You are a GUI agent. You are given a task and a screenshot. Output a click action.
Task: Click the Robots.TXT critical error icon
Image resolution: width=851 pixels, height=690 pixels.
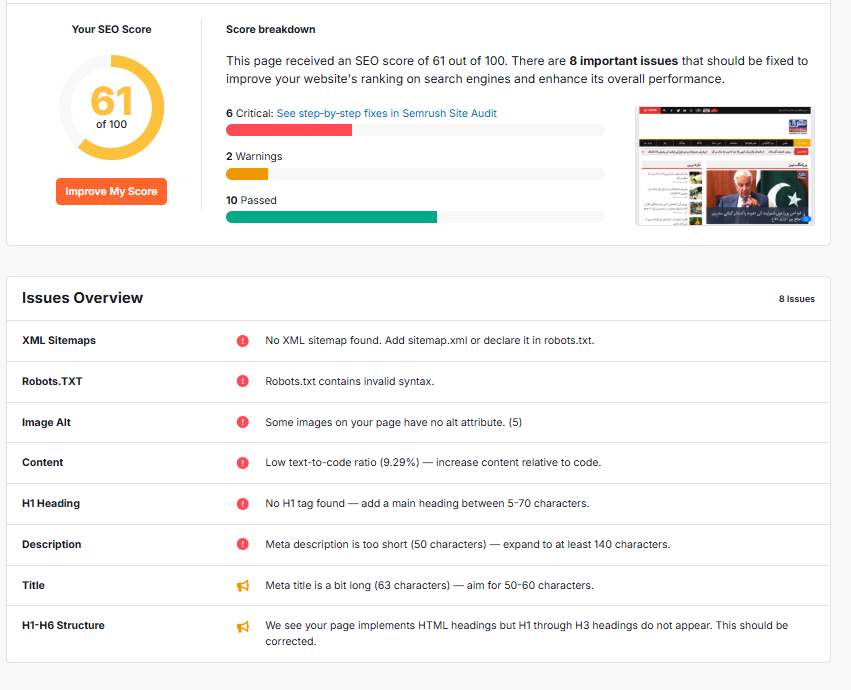242,381
